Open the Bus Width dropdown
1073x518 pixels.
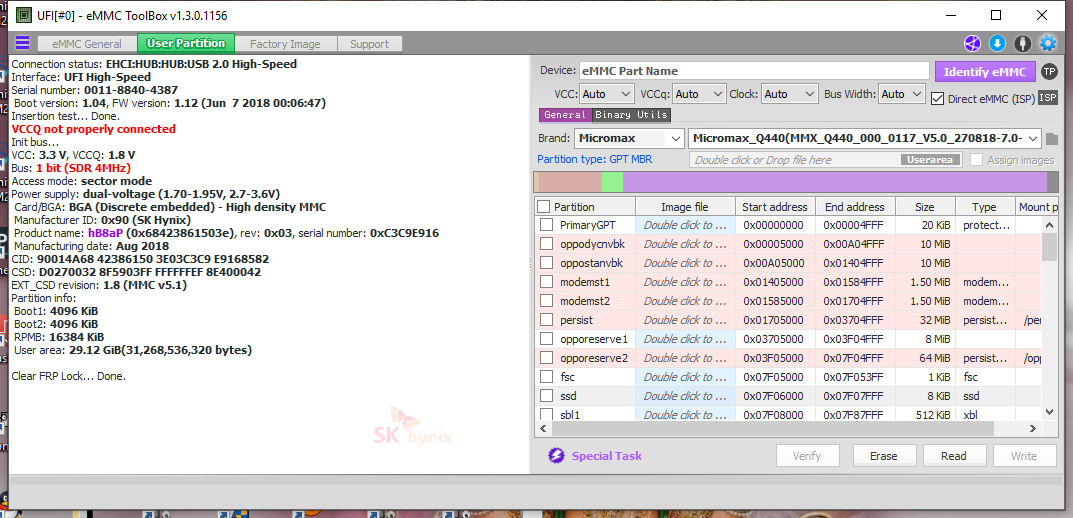coord(902,94)
